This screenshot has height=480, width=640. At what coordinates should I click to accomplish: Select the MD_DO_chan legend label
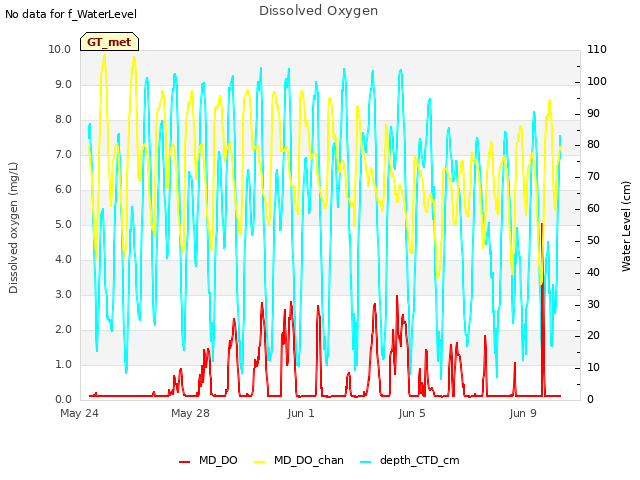309,460
